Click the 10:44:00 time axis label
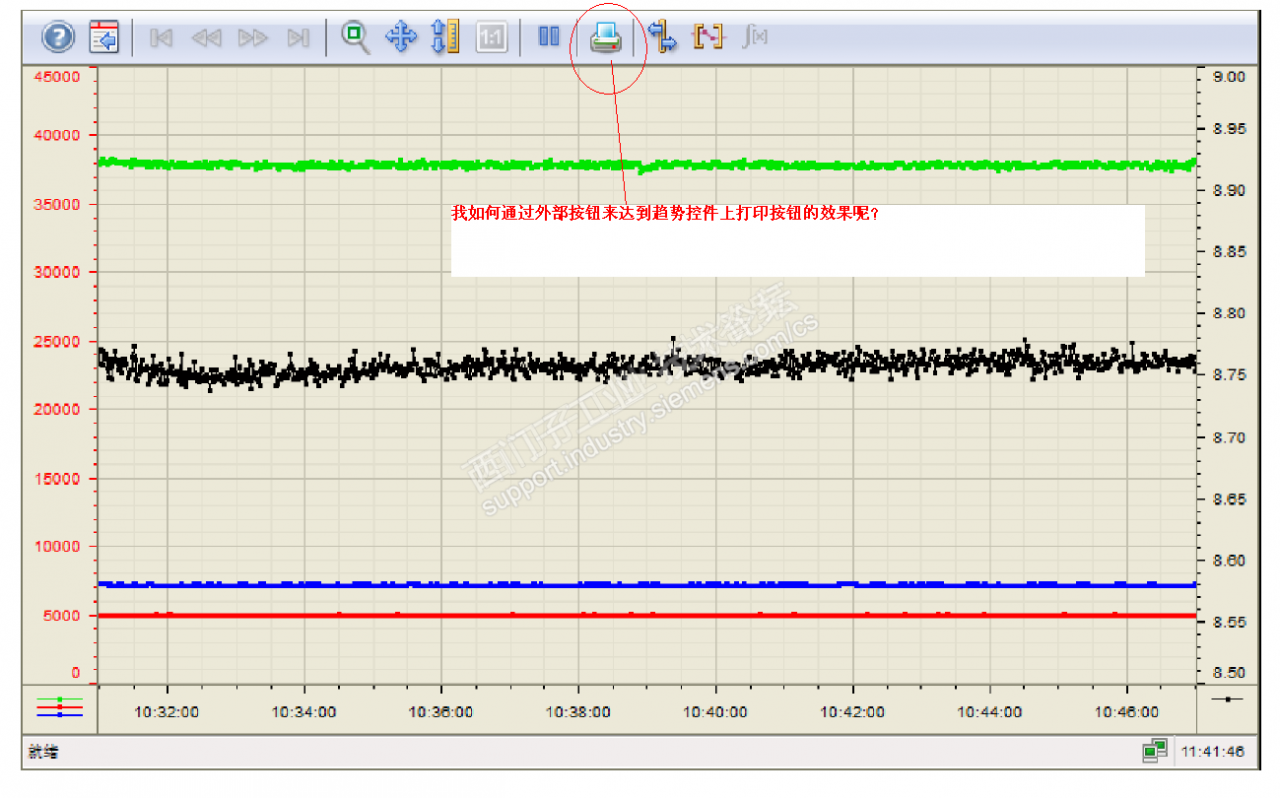 point(989,712)
